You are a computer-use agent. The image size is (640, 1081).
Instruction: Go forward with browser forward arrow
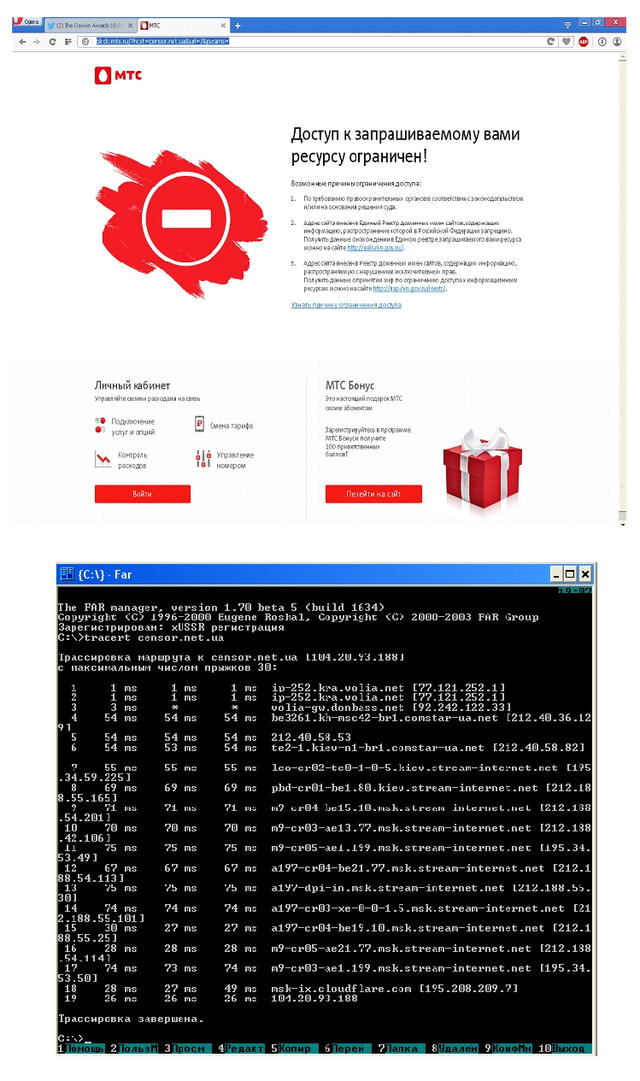pyautogui.click(x=37, y=41)
